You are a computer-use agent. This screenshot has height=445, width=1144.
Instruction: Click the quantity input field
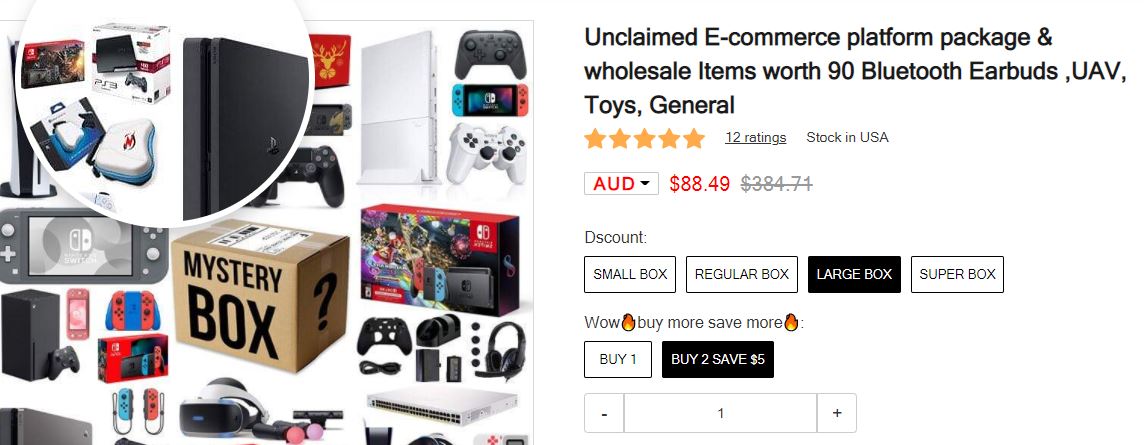(x=721, y=413)
